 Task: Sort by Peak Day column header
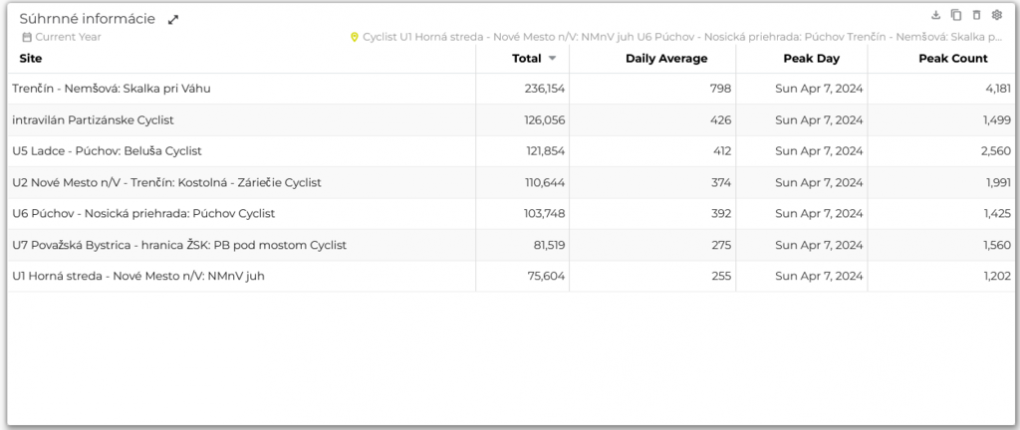[811, 59]
